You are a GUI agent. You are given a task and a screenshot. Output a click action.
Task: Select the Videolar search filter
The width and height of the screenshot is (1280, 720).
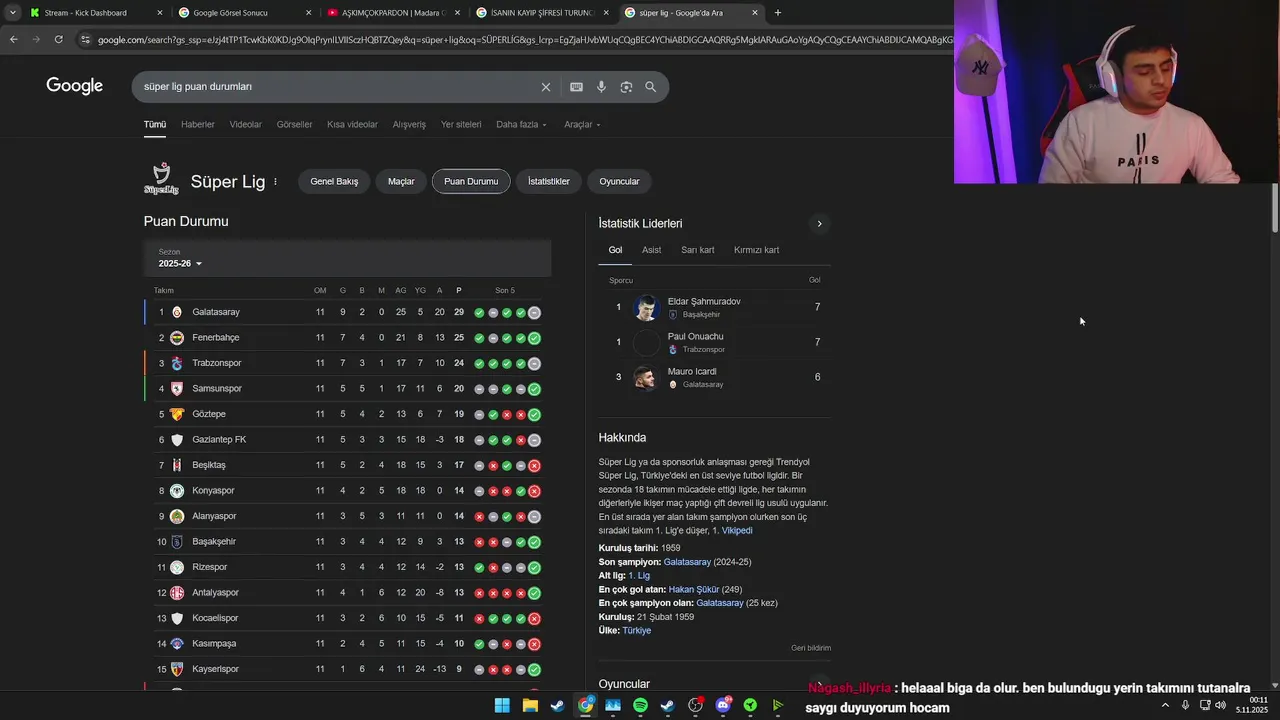tap(246, 125)
